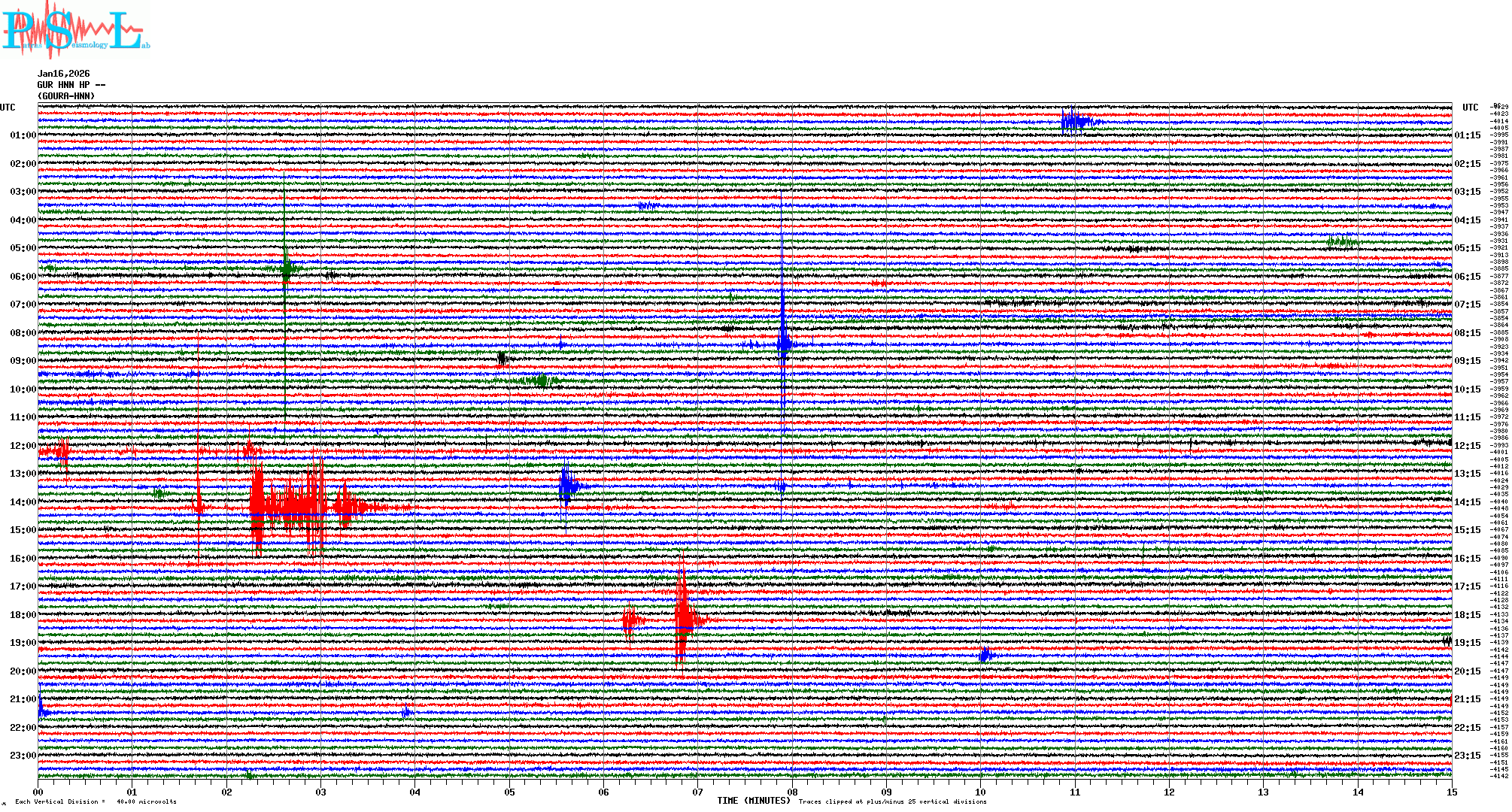The height and width of the screenshot is (812, 1512).
Task: Click the (GOURA-HNN) station name label
Action: pos(66,96)
